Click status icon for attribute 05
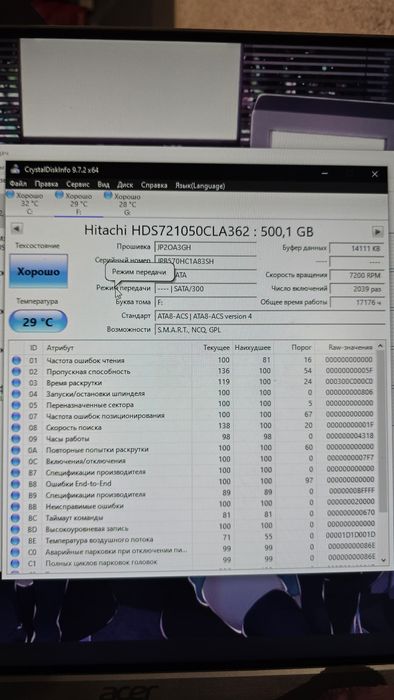 click(17, 404)
